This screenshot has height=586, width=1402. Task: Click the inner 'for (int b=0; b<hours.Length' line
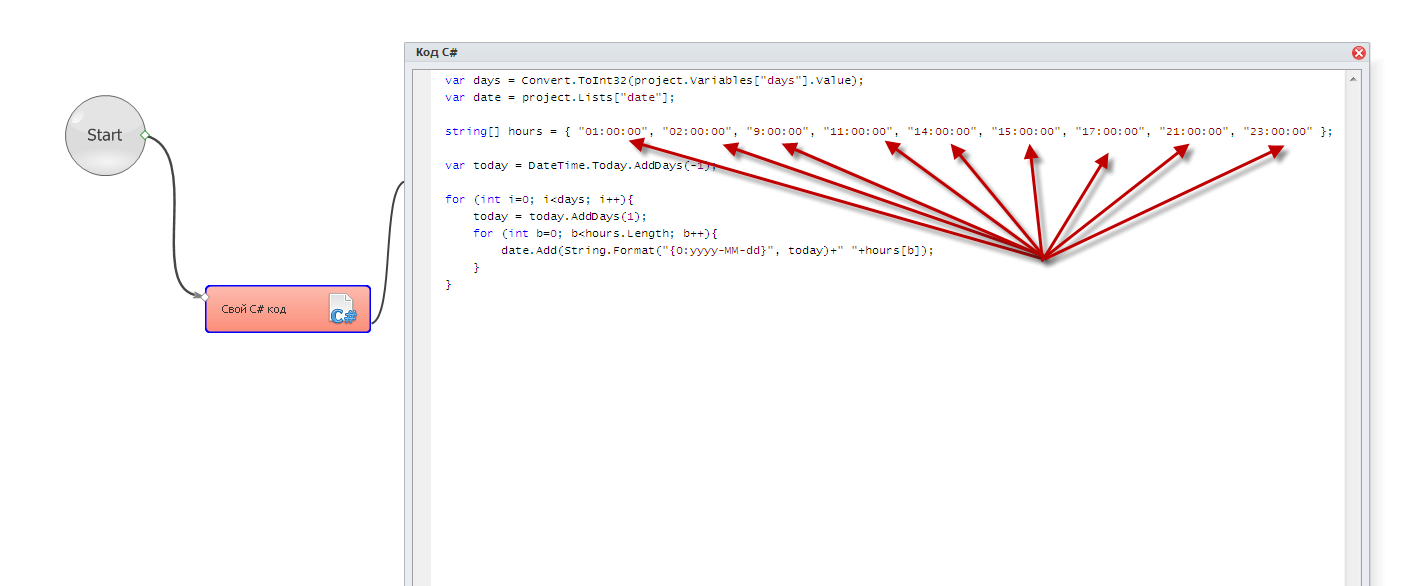click(596, 233)
